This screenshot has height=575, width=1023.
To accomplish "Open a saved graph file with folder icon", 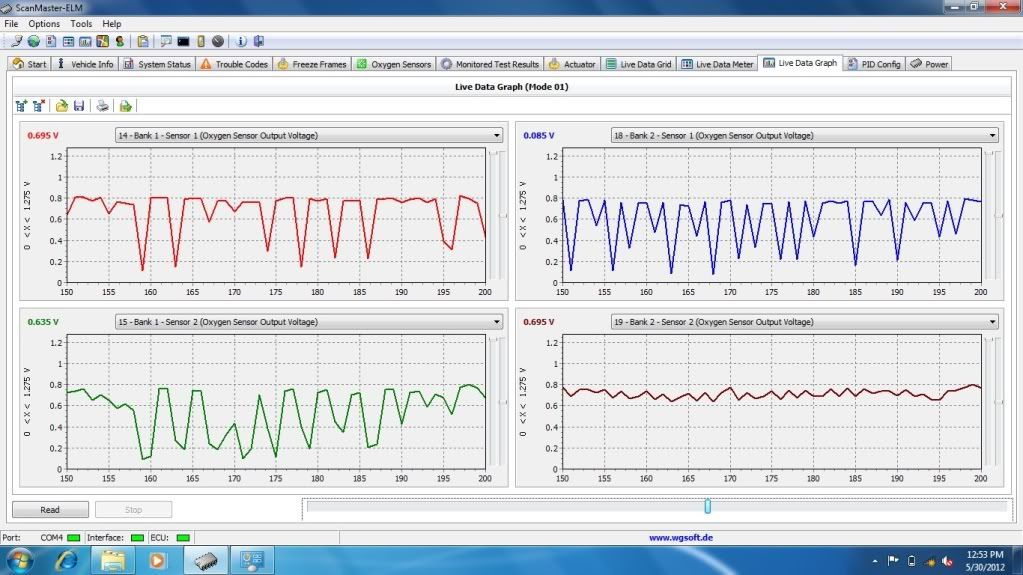I will pos(61,106).
